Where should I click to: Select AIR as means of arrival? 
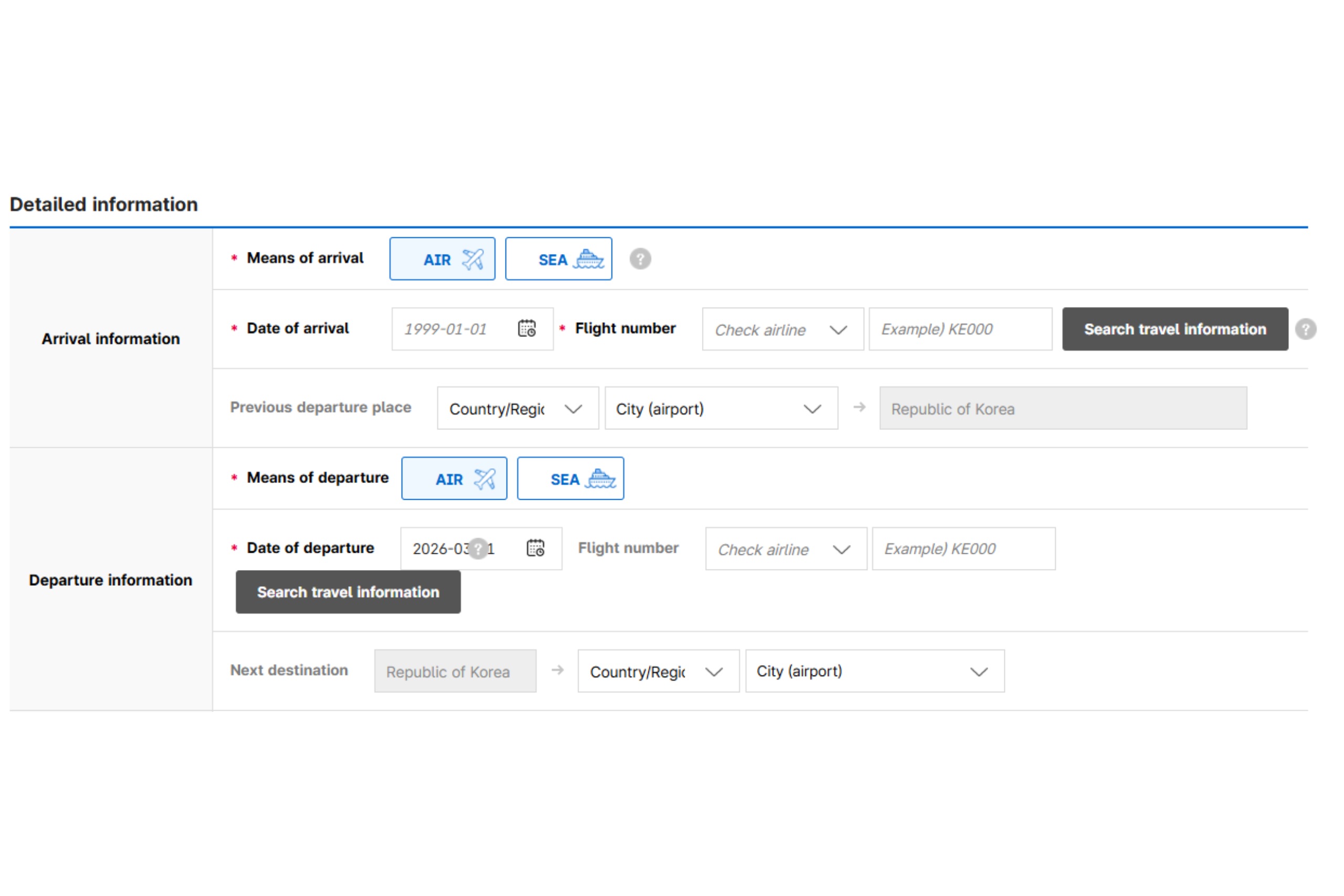coord(442,259)
